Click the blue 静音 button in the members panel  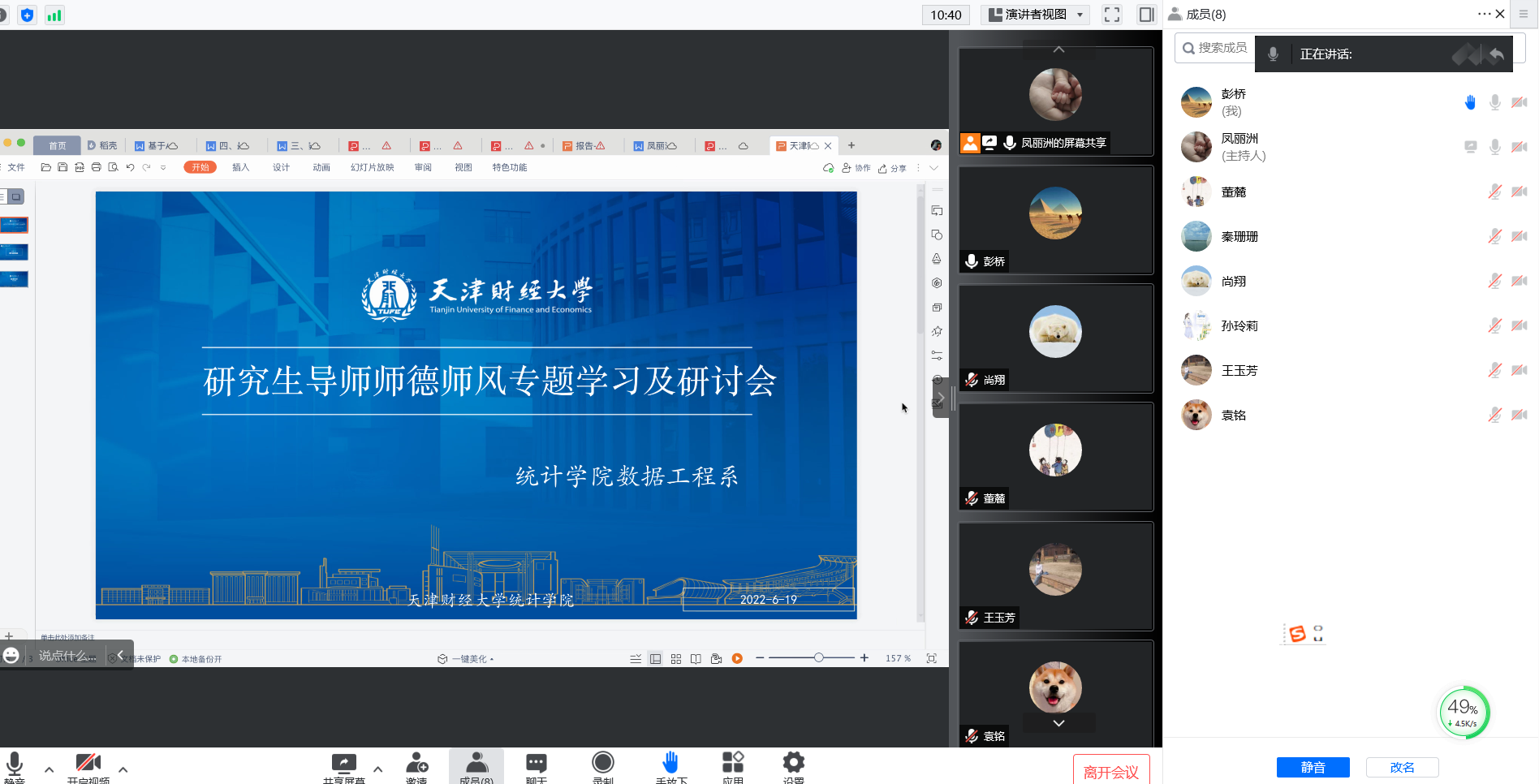(1313, 767)
